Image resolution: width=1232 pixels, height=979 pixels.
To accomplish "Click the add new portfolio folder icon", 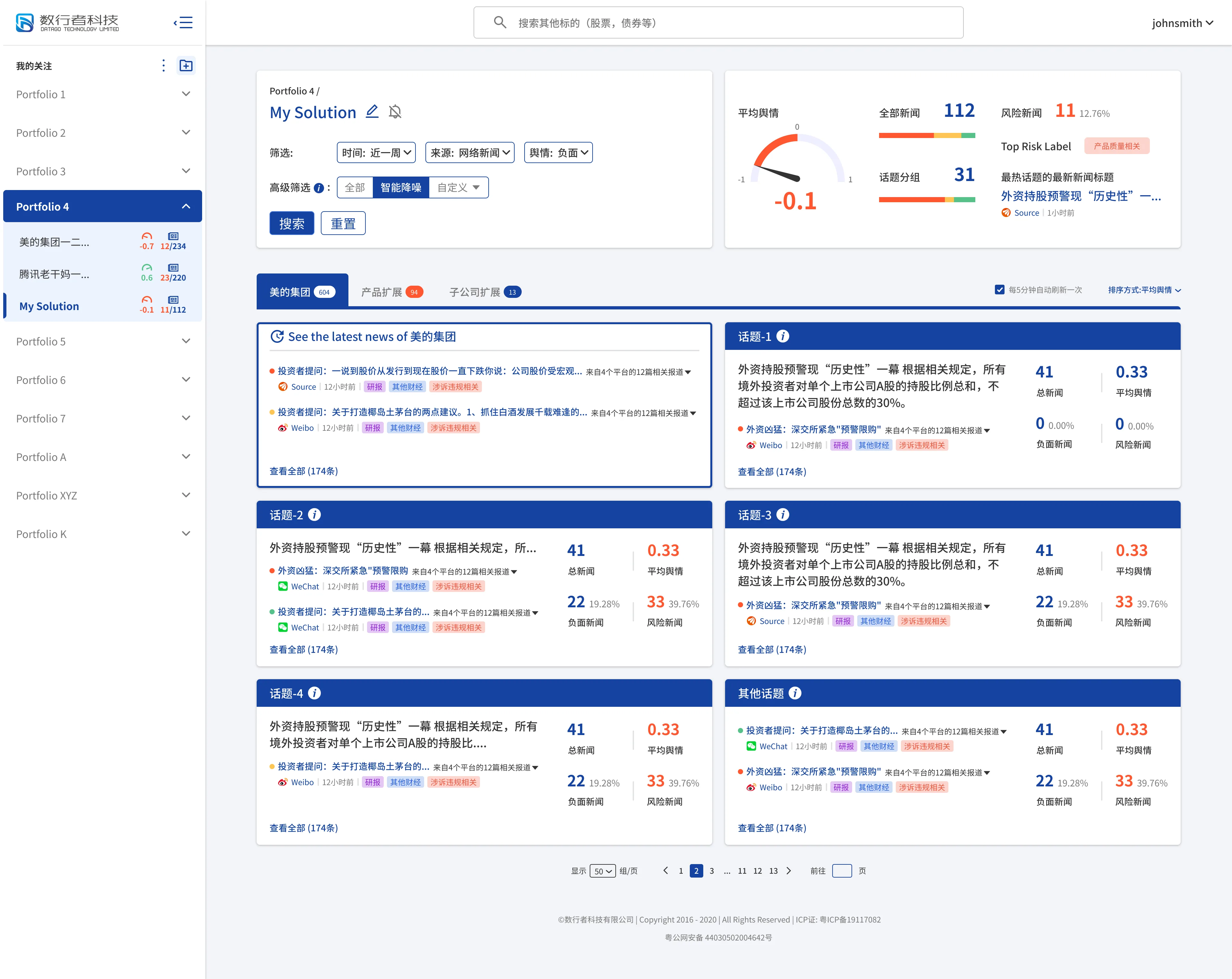I will [186, 66].
